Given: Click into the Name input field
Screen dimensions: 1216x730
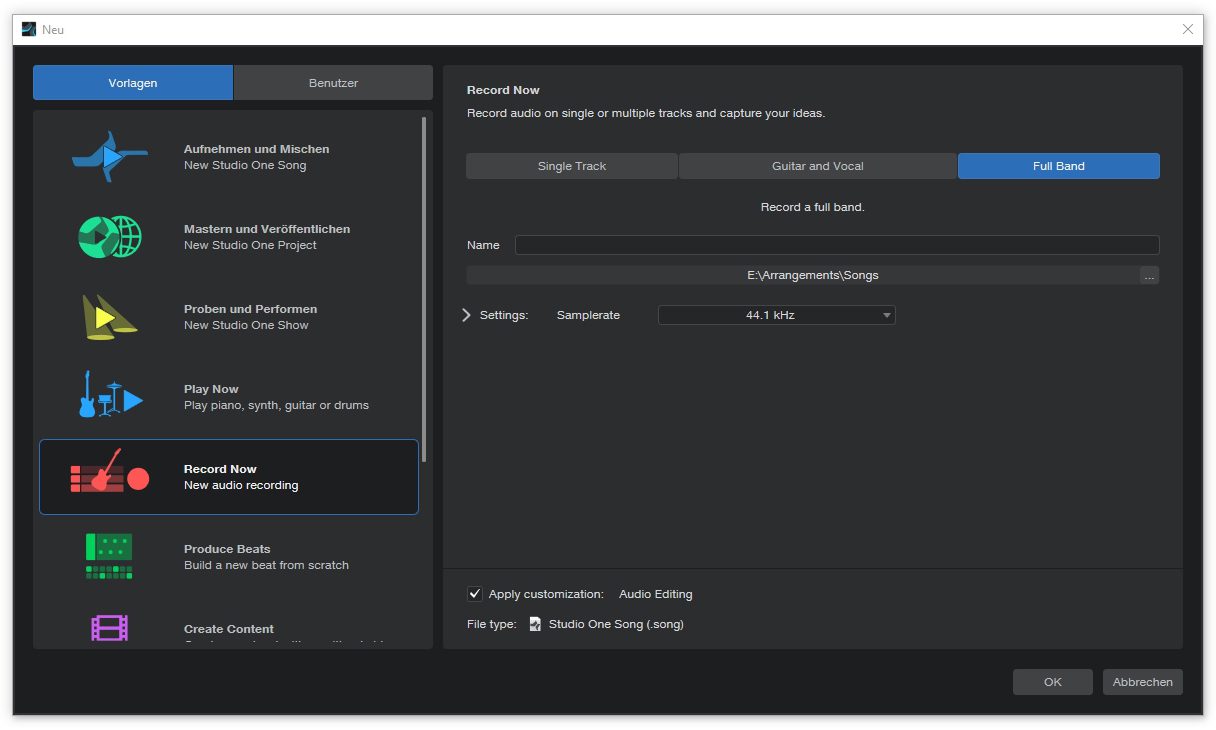Looking at the screenshot, I should coord(836,245).
